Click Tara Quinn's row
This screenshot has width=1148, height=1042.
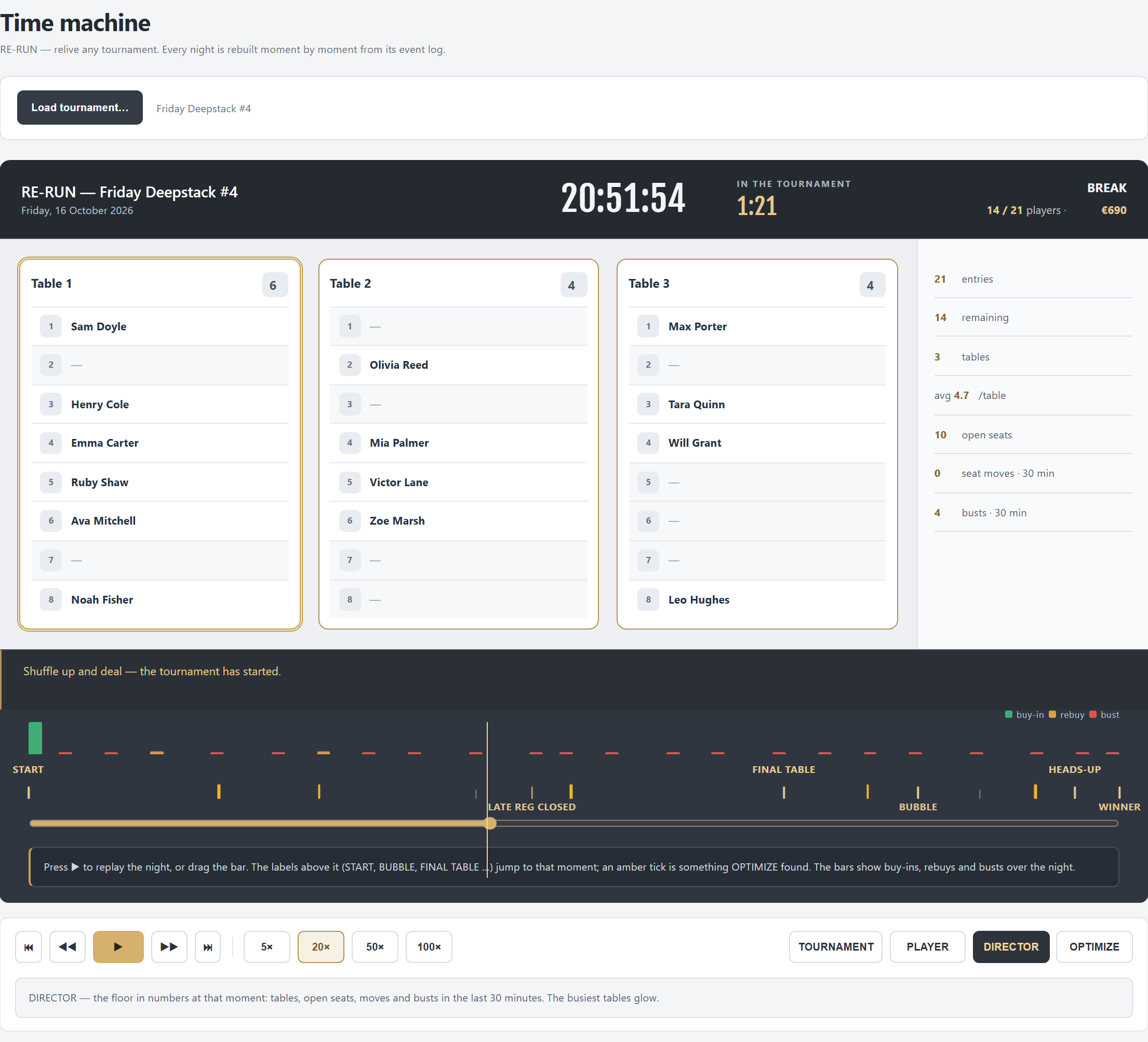[757, 404]
